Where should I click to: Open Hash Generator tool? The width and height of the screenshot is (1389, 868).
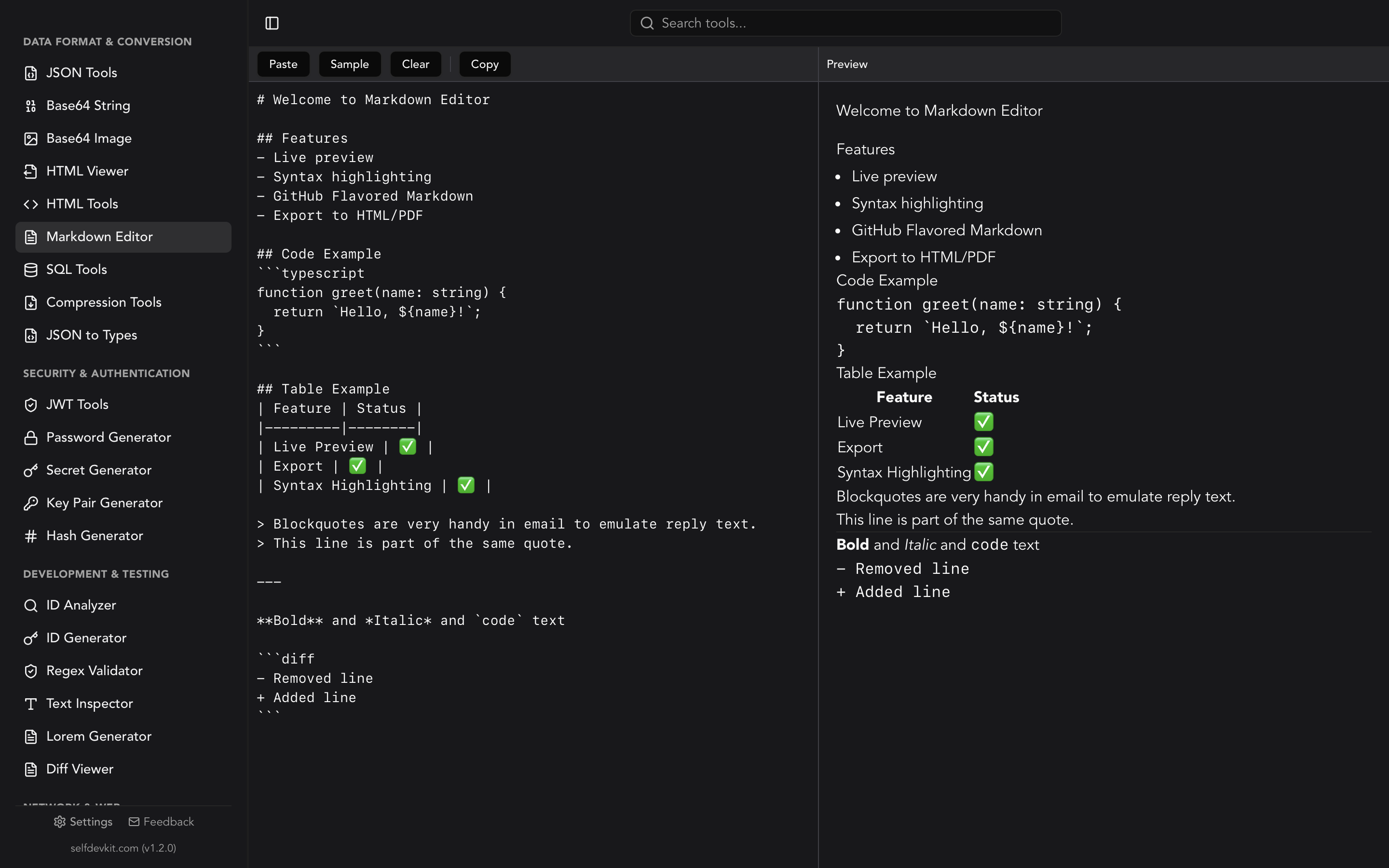coord(123,536)
